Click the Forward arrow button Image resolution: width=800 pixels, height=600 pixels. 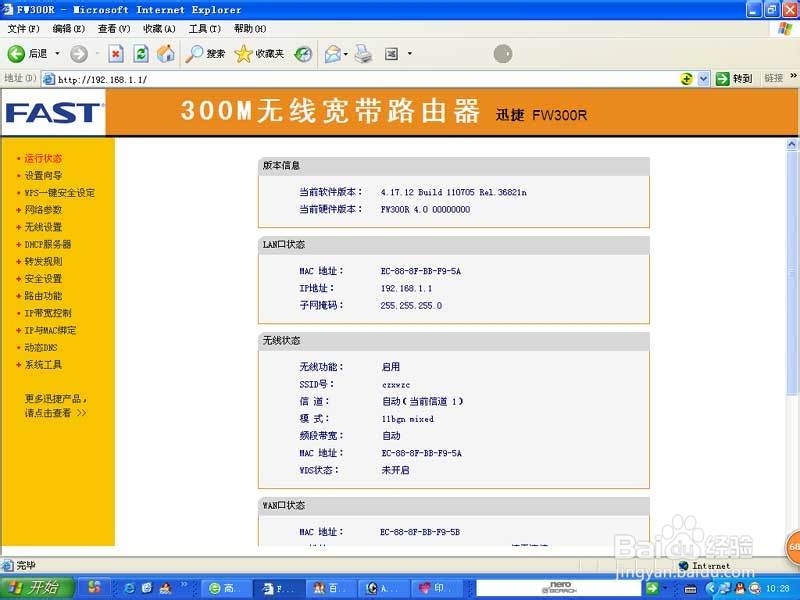click(79, 54)
